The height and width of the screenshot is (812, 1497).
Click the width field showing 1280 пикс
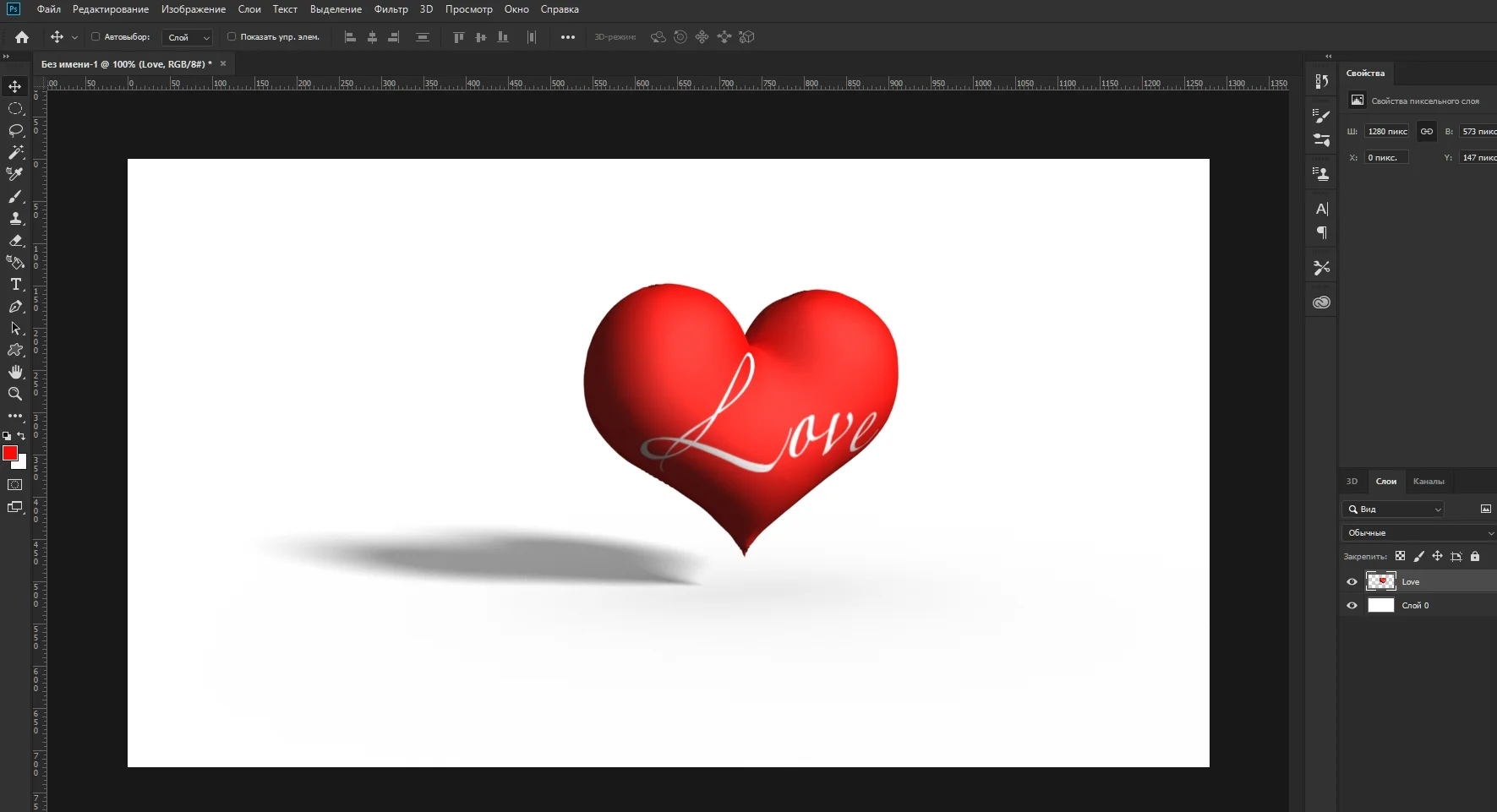pos(1386,131)
